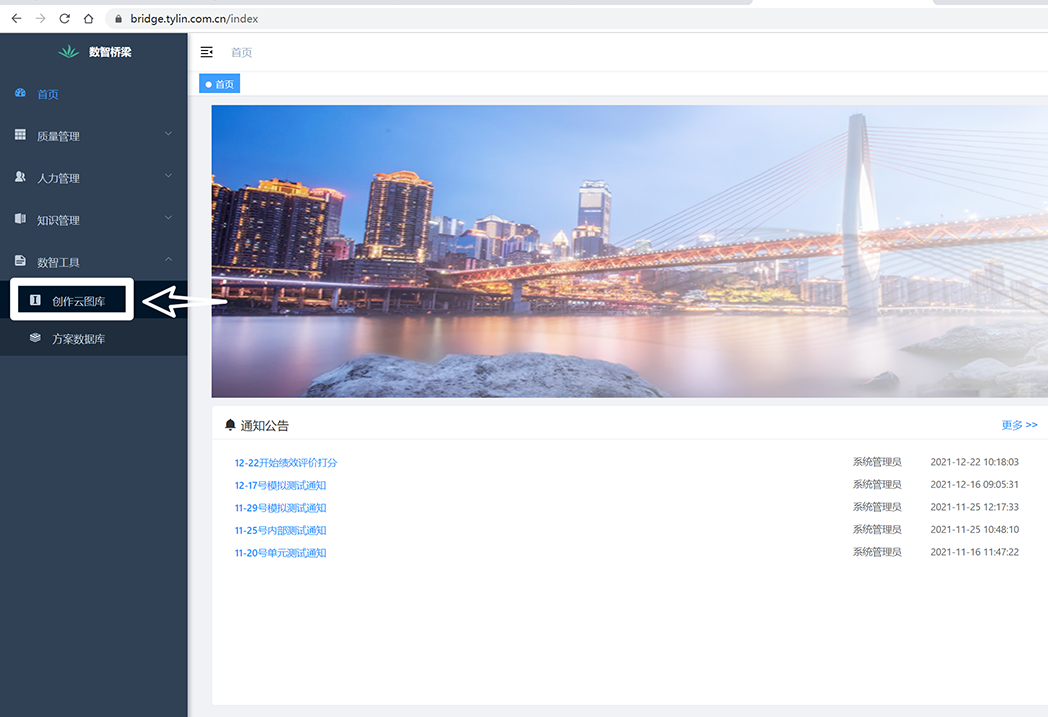This screenshot has width=1048, height=717.
Task: Click the 知识管理 book icon
Action: pyautogui.click(x=20, y=219)
